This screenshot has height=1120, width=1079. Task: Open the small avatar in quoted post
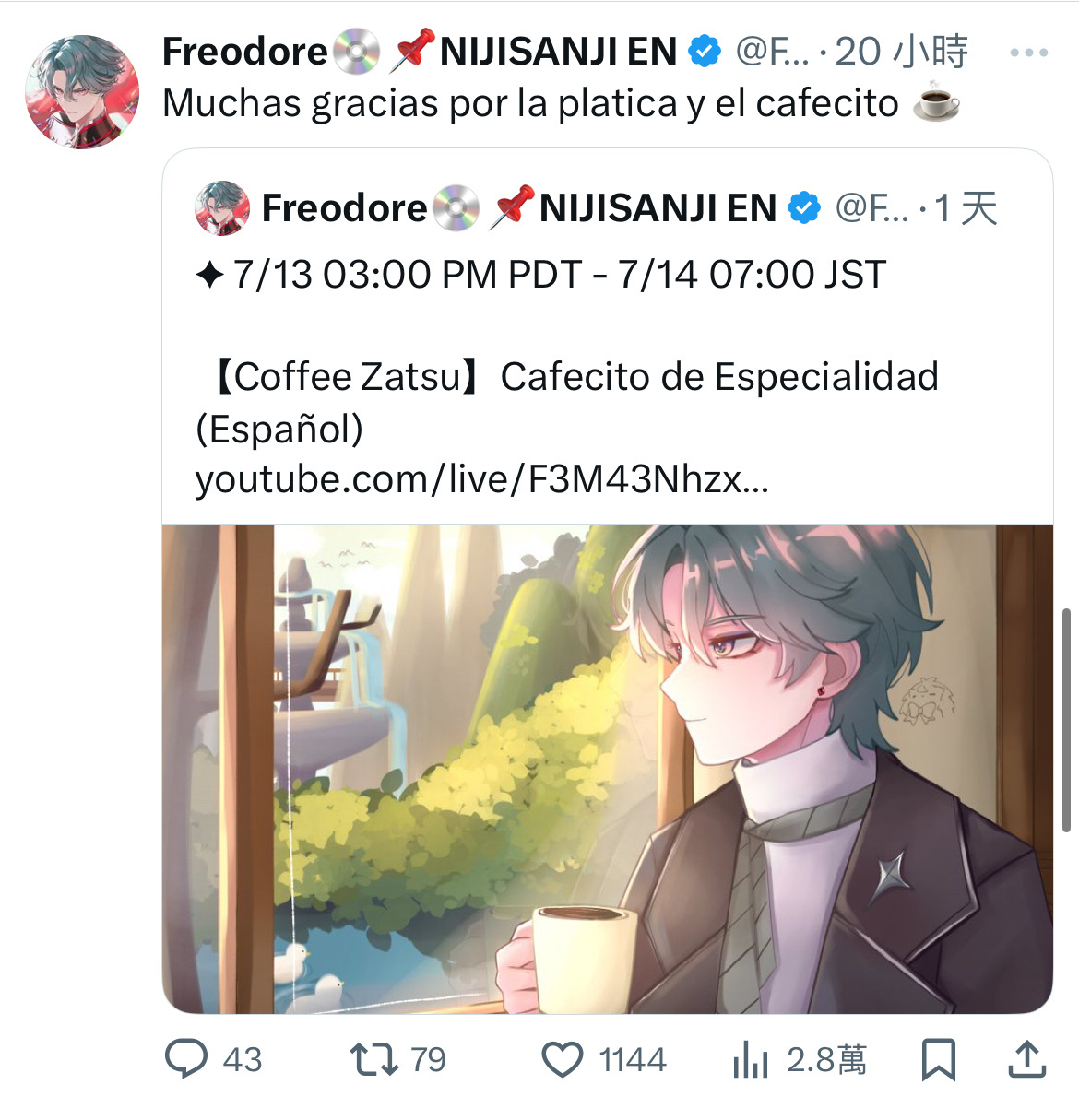pos(222,208)
